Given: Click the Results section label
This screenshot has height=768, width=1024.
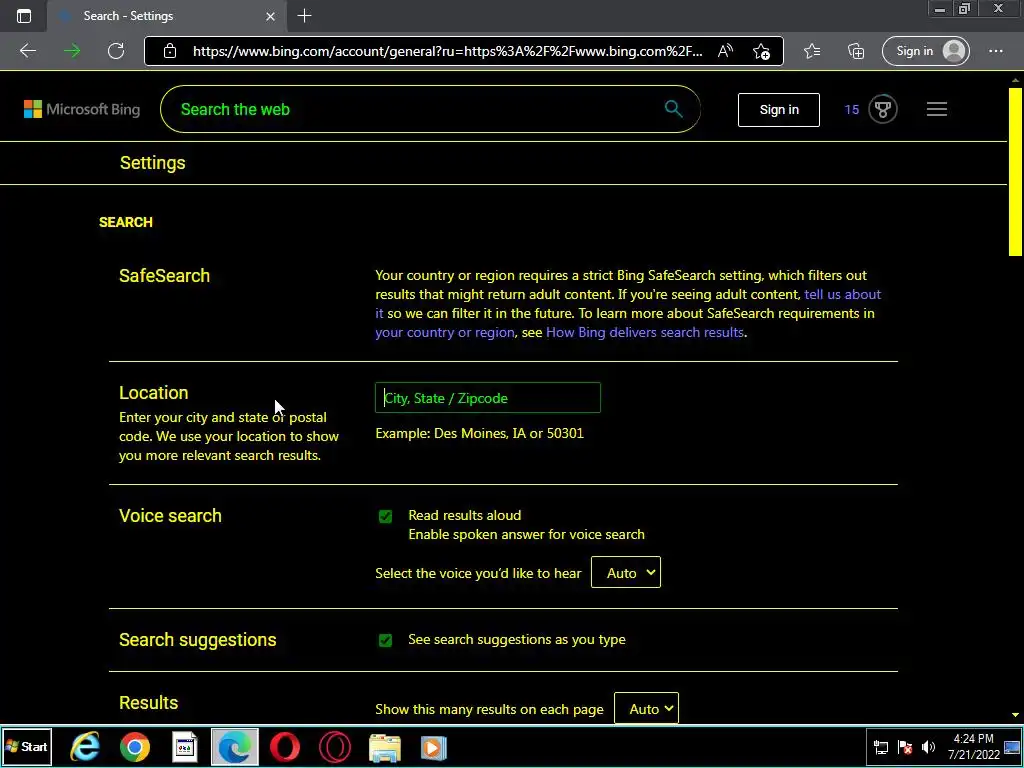Looking at the screenshot, I should point(148,703).
